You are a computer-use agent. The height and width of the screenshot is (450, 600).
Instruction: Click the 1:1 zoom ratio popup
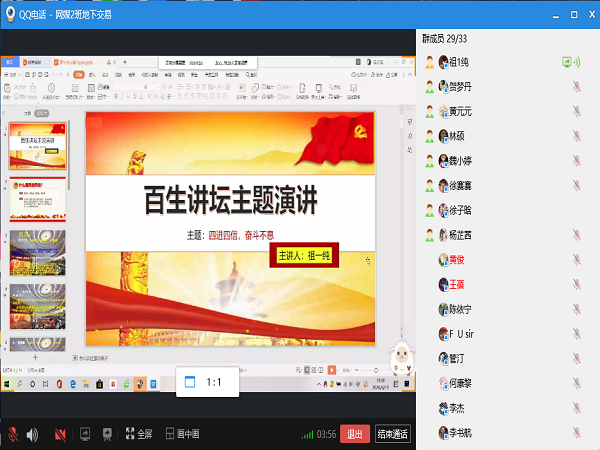click(206, 382)
